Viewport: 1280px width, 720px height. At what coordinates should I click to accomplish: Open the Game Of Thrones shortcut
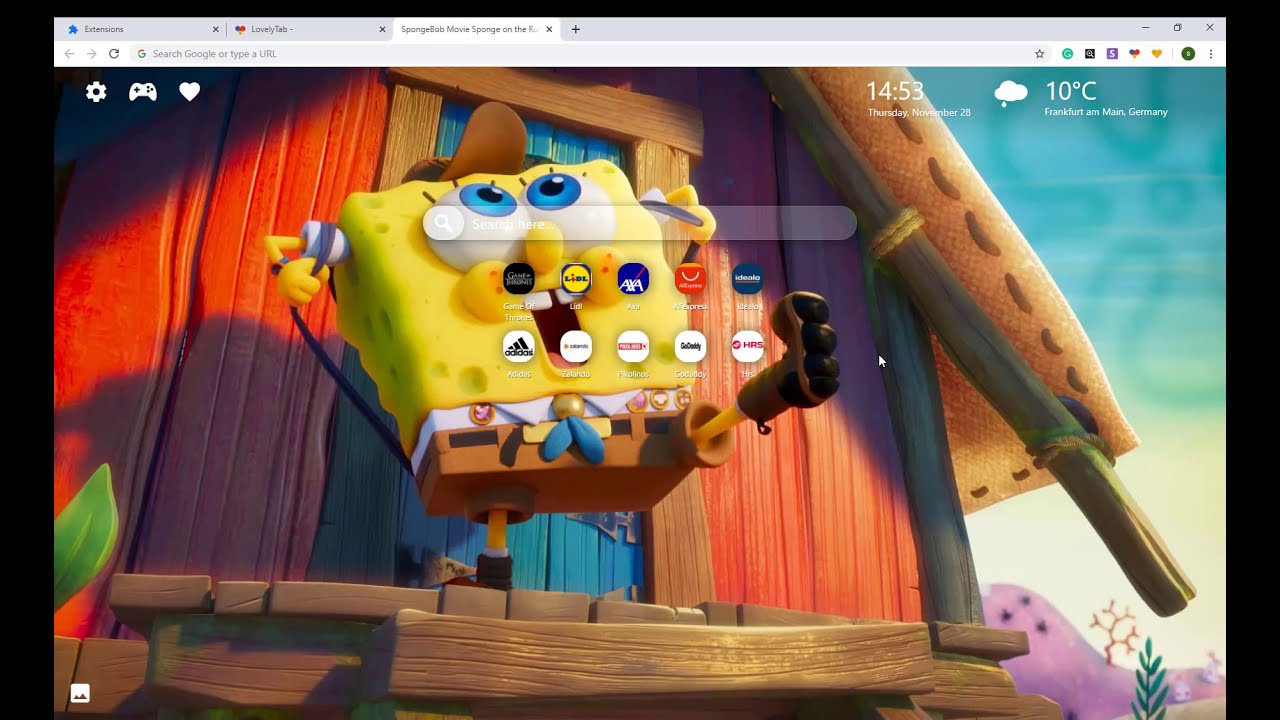click(519, 279)
